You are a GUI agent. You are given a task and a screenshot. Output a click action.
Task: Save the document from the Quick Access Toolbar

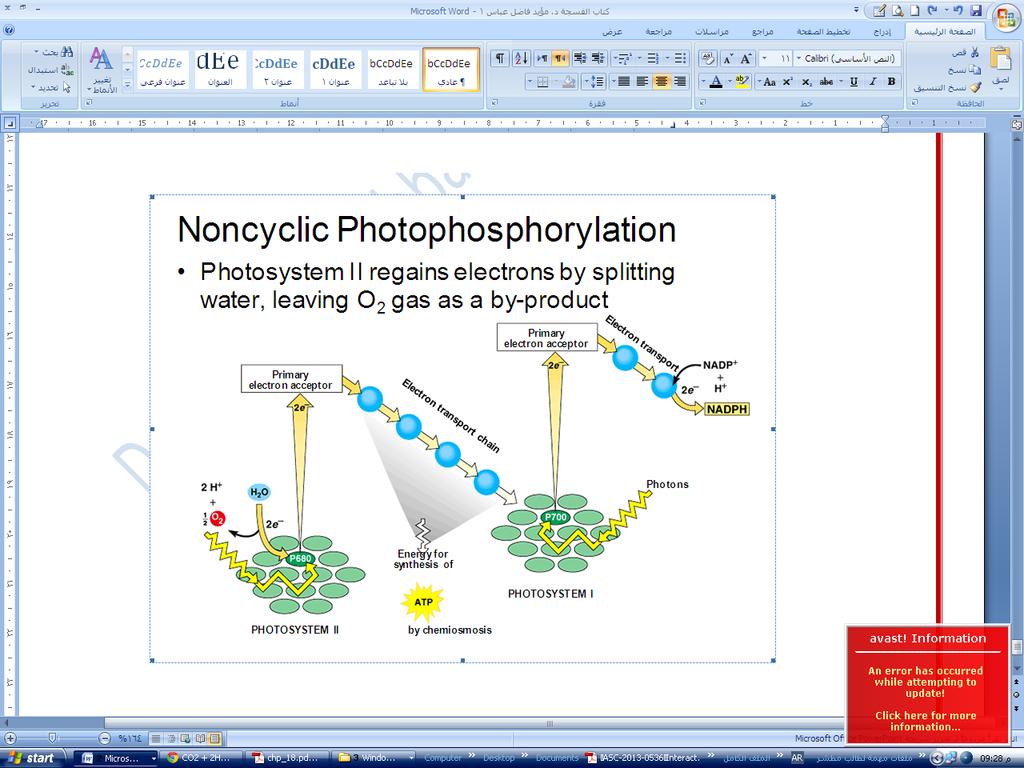click(976, 10)
